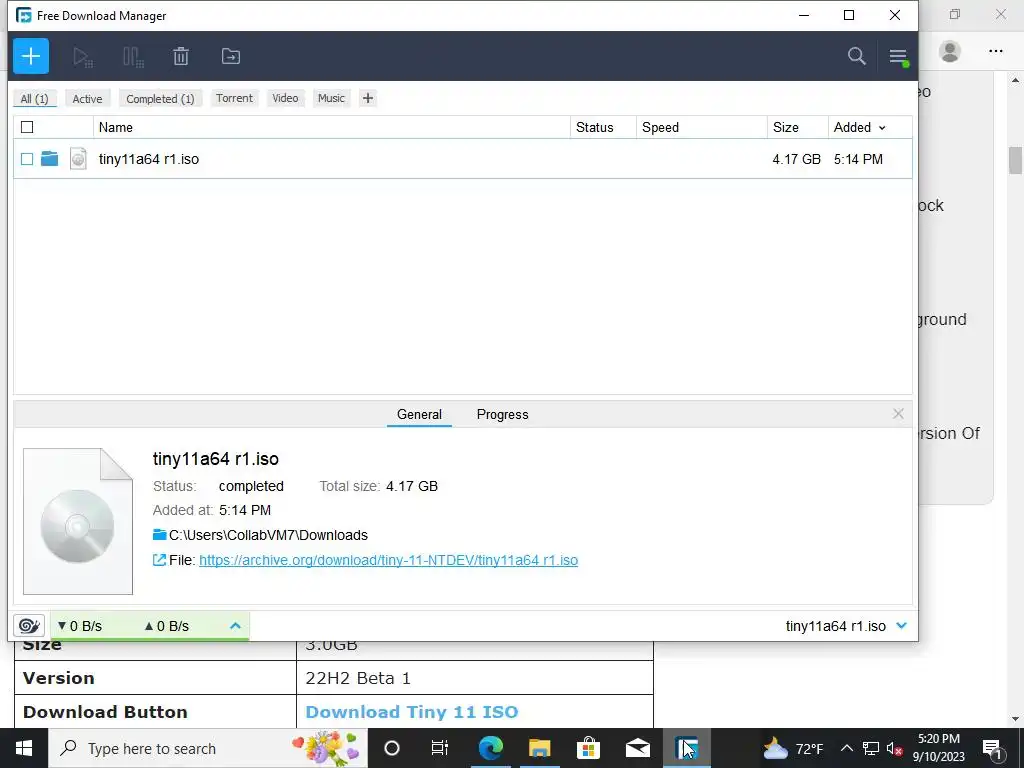This screenshot has width=1024, height=768.
Task: Click the browser profile avatar icon
Action: tap(950, 51)
